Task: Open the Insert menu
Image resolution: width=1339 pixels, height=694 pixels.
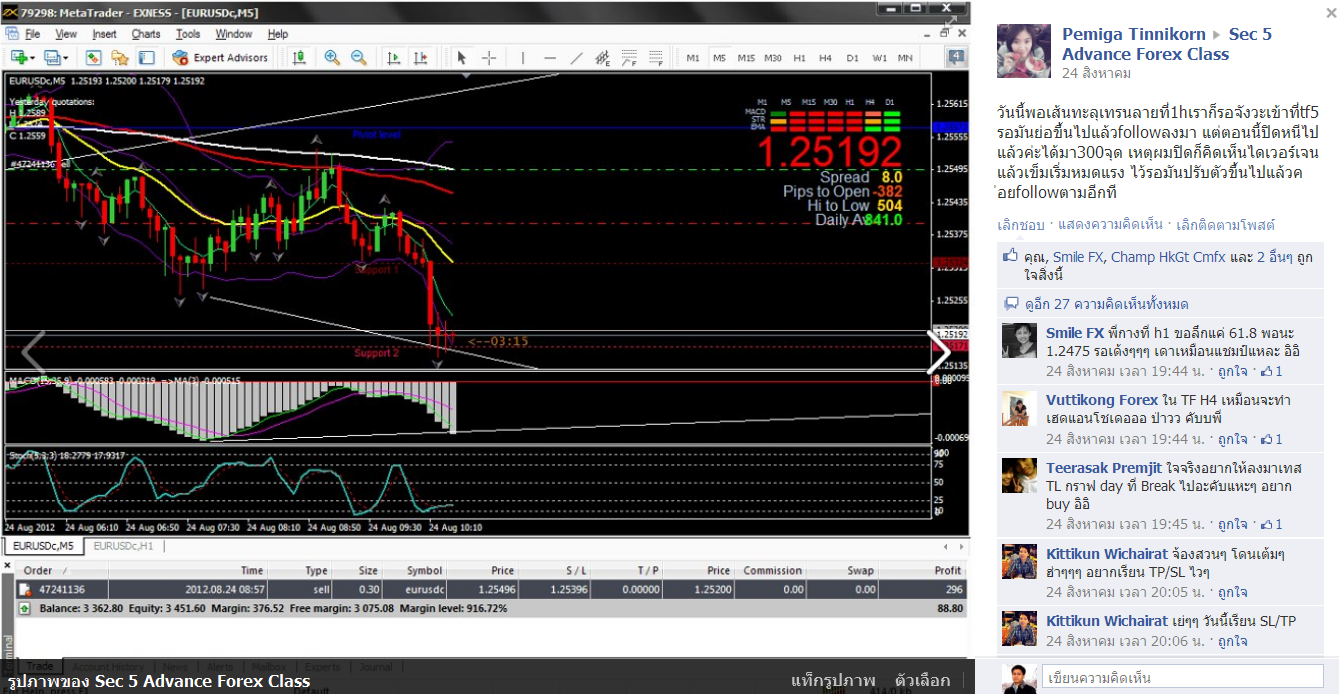Action: (x=105, y=34)
